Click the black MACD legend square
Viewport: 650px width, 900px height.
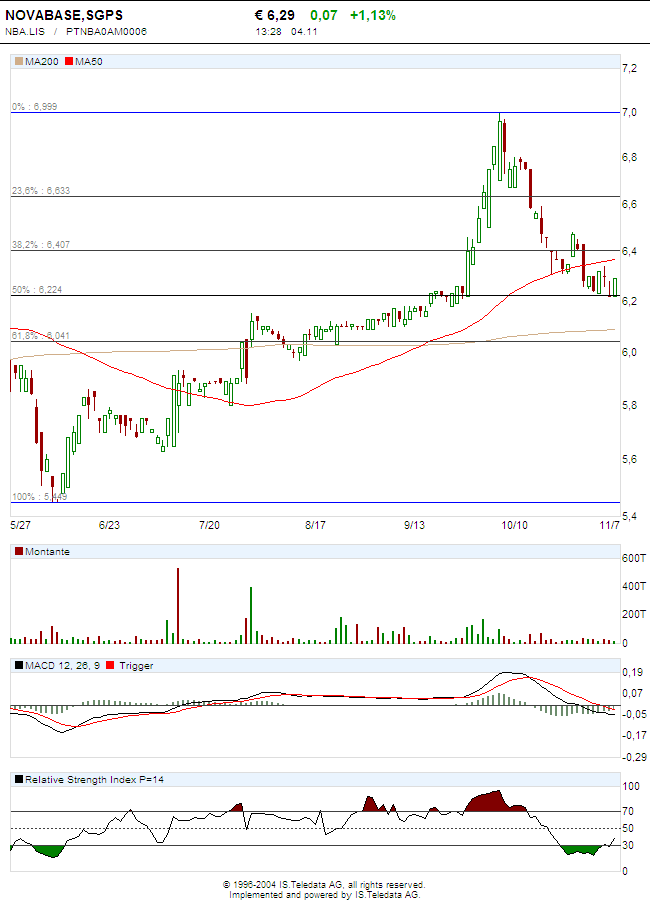19,665
